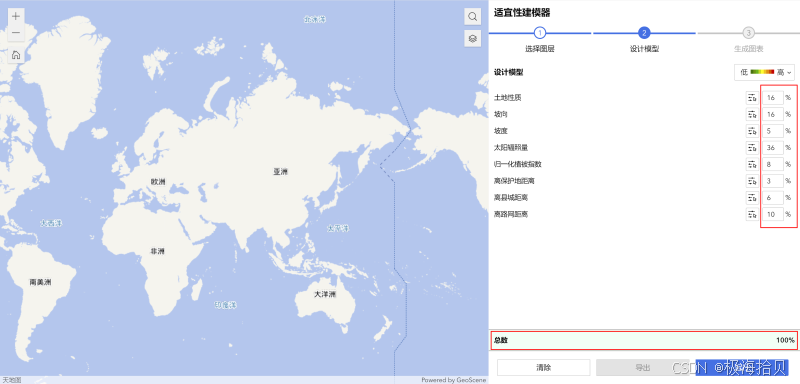Open transform settings icon for 离县城距离
Screen dimensions: 800x384
coord(752,198)
